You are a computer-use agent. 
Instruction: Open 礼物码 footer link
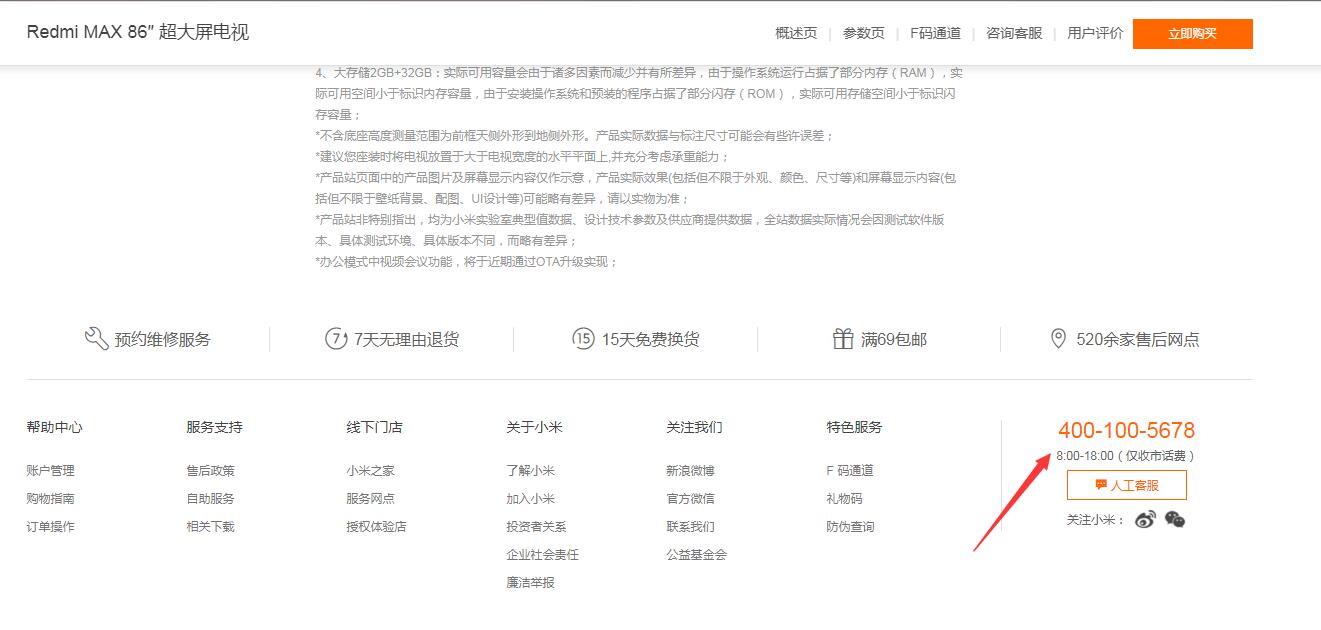(x=845, y=498)
